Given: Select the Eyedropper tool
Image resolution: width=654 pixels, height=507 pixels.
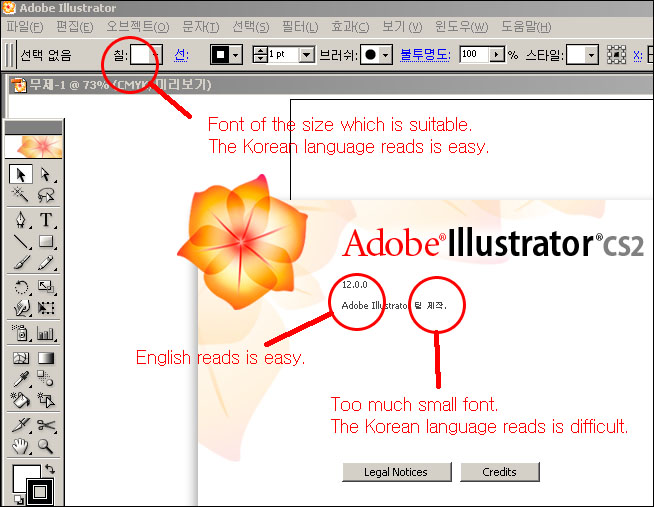Looking at the screenshot, I should point(20,379).
